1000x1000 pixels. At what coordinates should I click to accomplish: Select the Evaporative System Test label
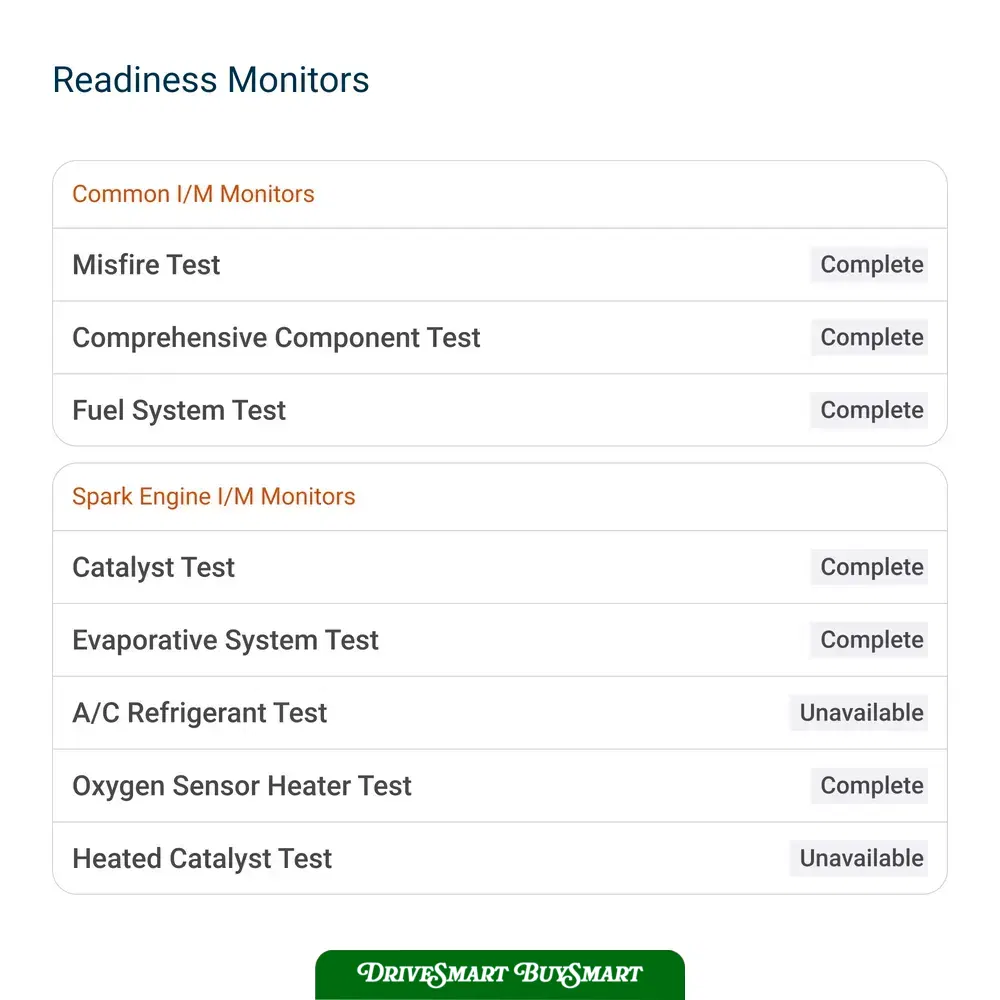225,640
